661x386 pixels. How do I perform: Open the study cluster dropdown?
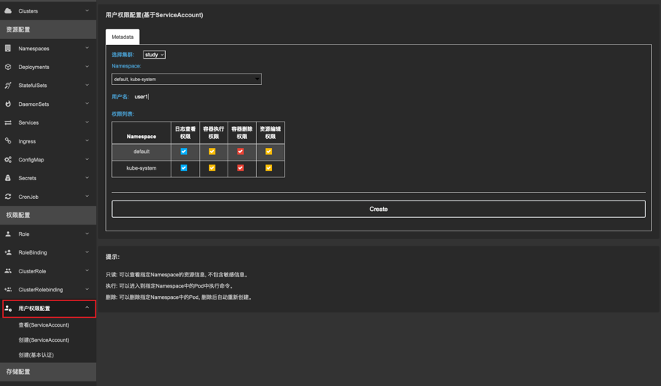coord(154,55)
